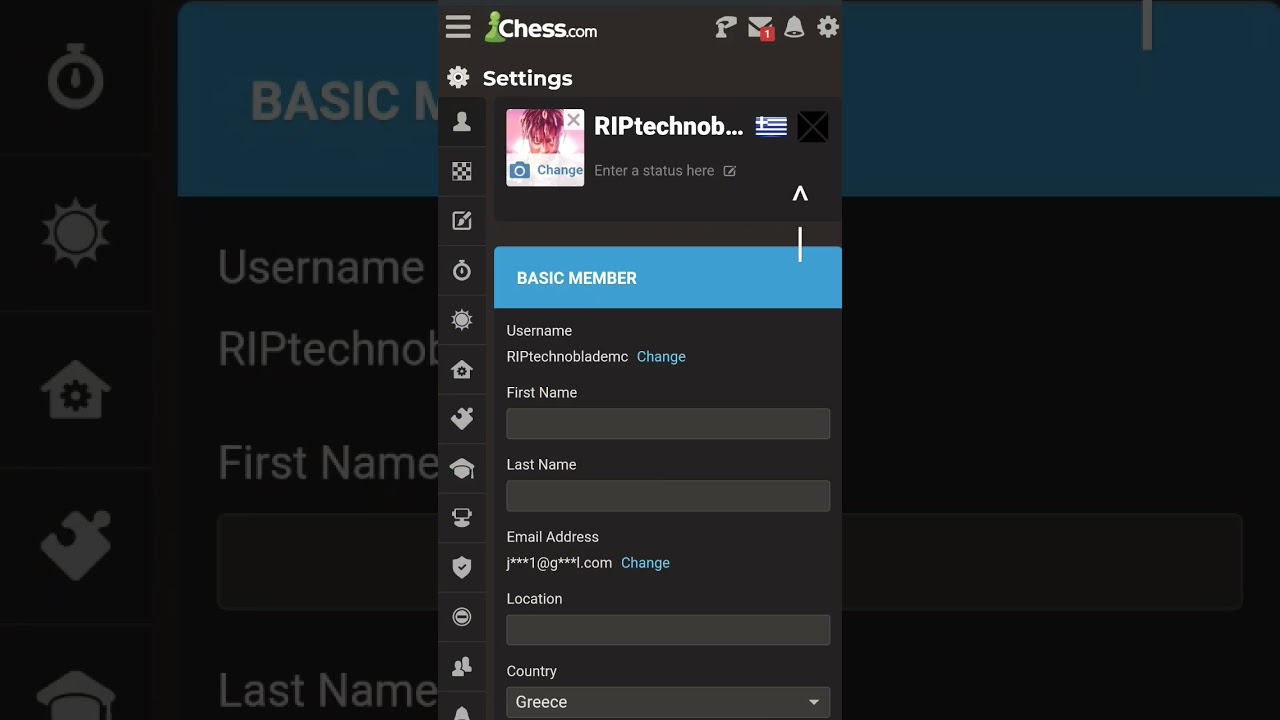This screenshot has width=1280, height=720.
Task: Click the black crossed square icon
Action: [x=813, y=127]
